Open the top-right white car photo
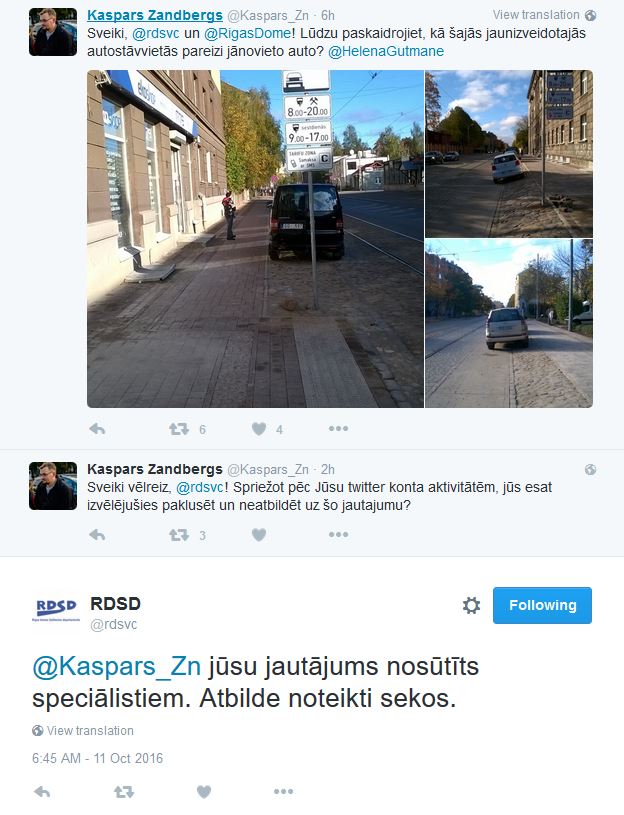Screen dimensions: 624x815 pos(509,154)
